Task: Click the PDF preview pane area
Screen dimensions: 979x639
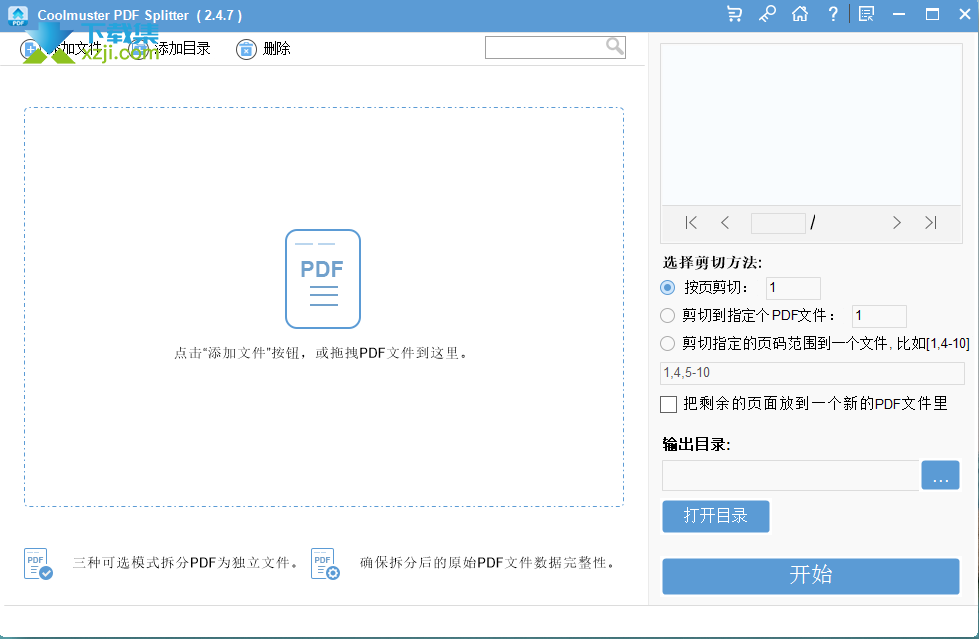Action: (x=811, y=124)
